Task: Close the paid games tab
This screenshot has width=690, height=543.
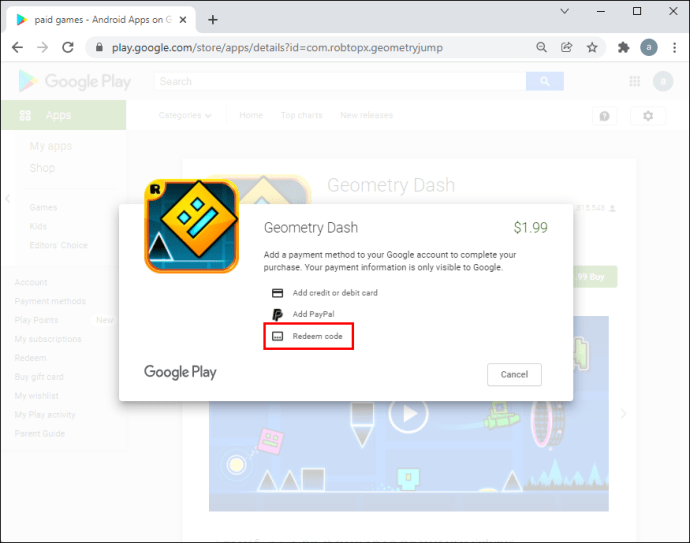Action: pos(183,20)
